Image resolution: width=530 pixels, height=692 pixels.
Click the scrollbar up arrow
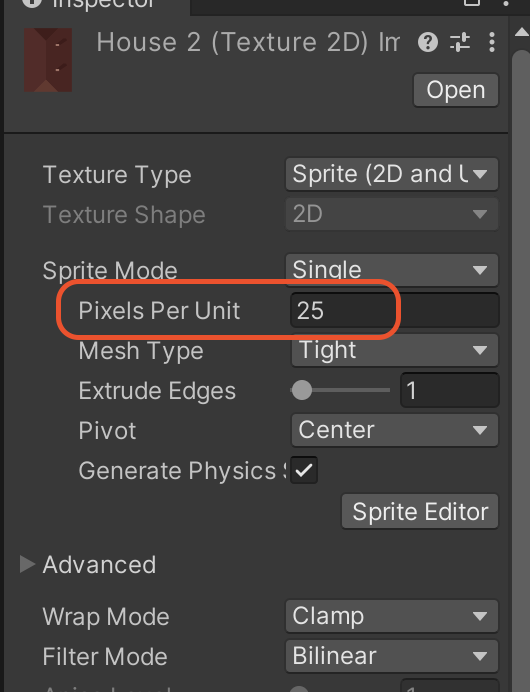pyautogui.click(x=522, y=33)
